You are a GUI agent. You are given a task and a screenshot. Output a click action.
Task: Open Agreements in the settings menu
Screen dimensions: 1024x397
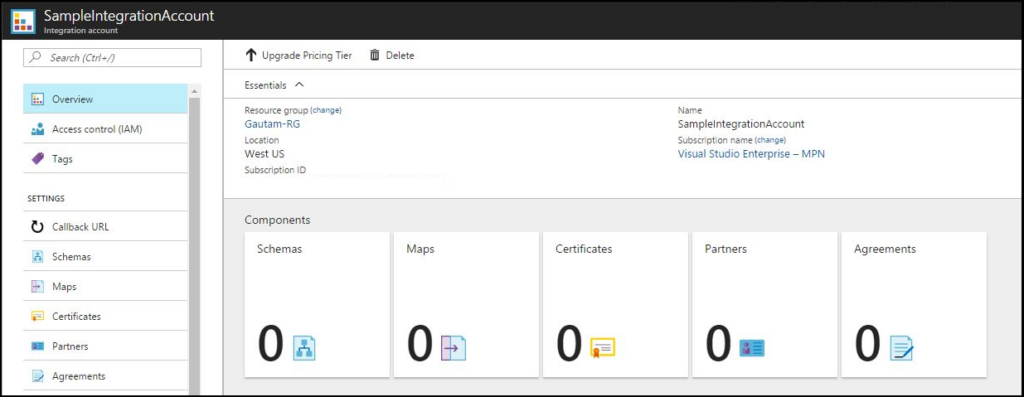[105, 376]
